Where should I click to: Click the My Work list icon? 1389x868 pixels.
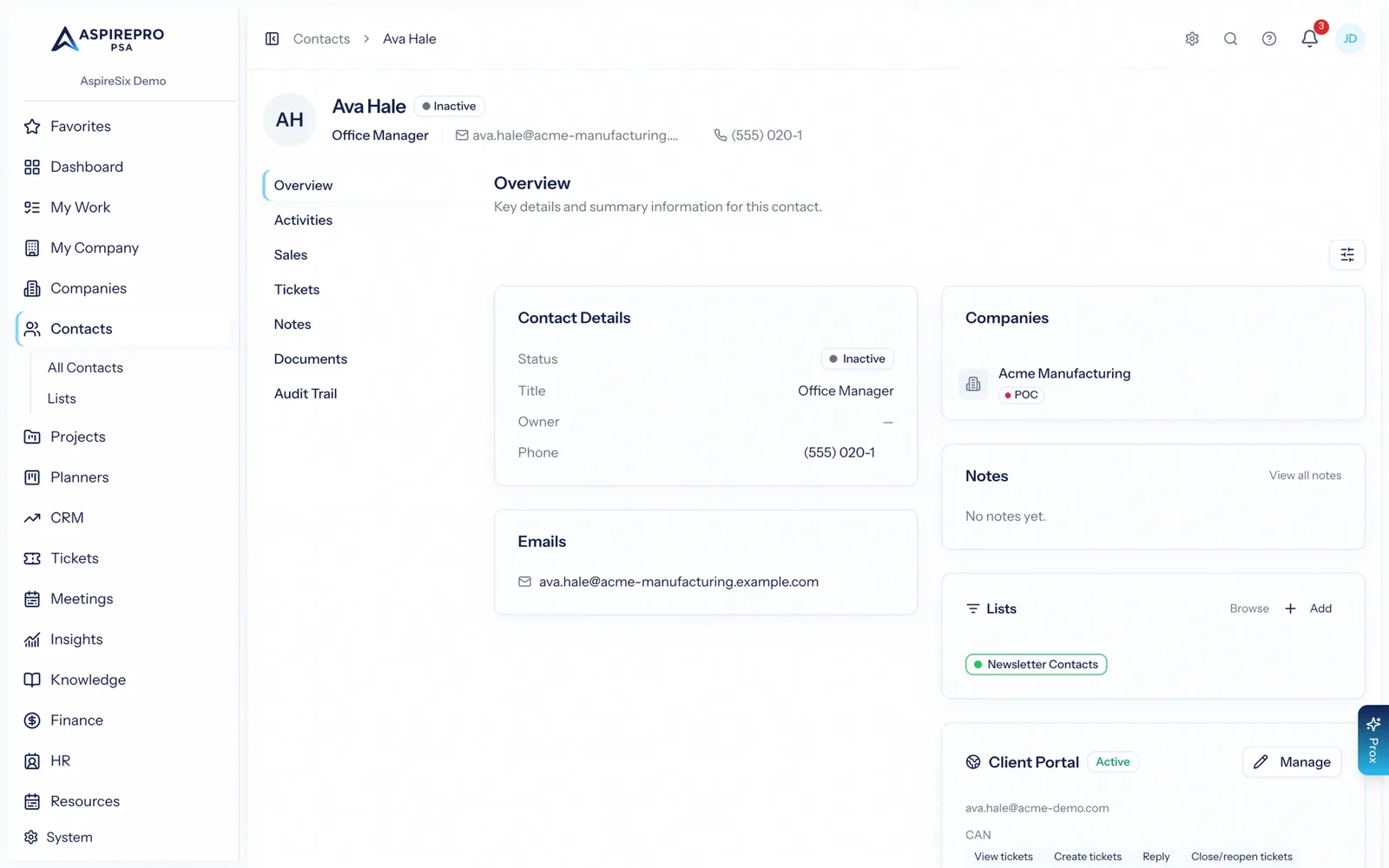pos(32,207)
